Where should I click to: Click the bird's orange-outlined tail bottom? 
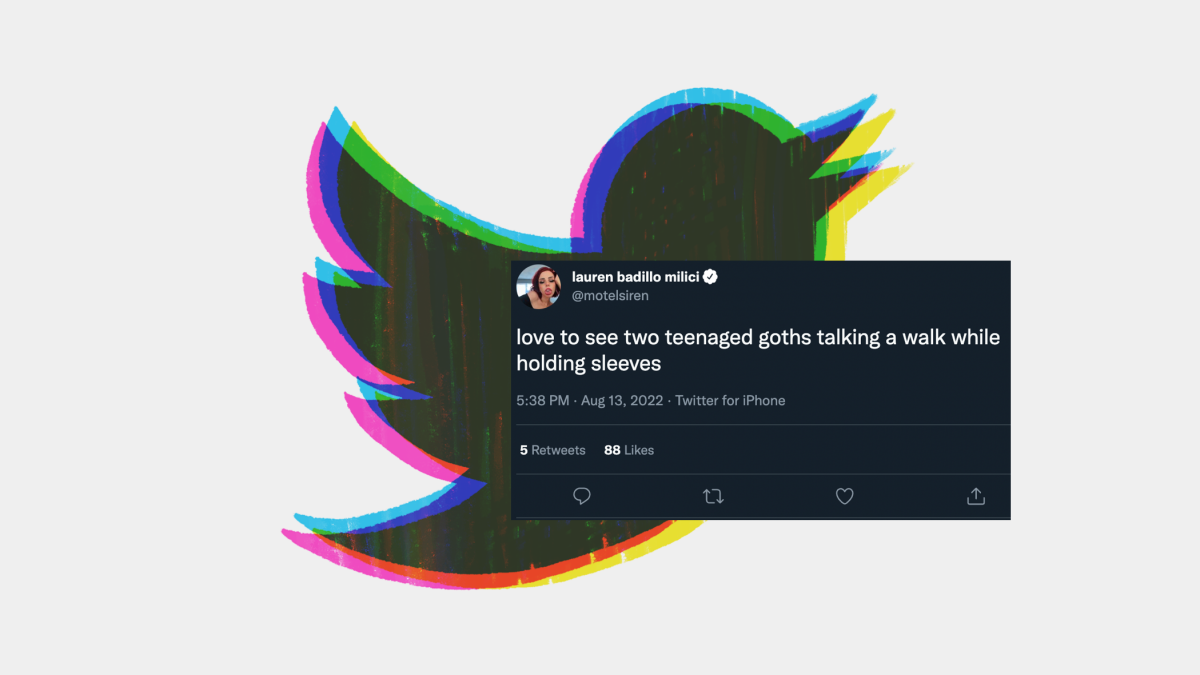click(420, 570)
